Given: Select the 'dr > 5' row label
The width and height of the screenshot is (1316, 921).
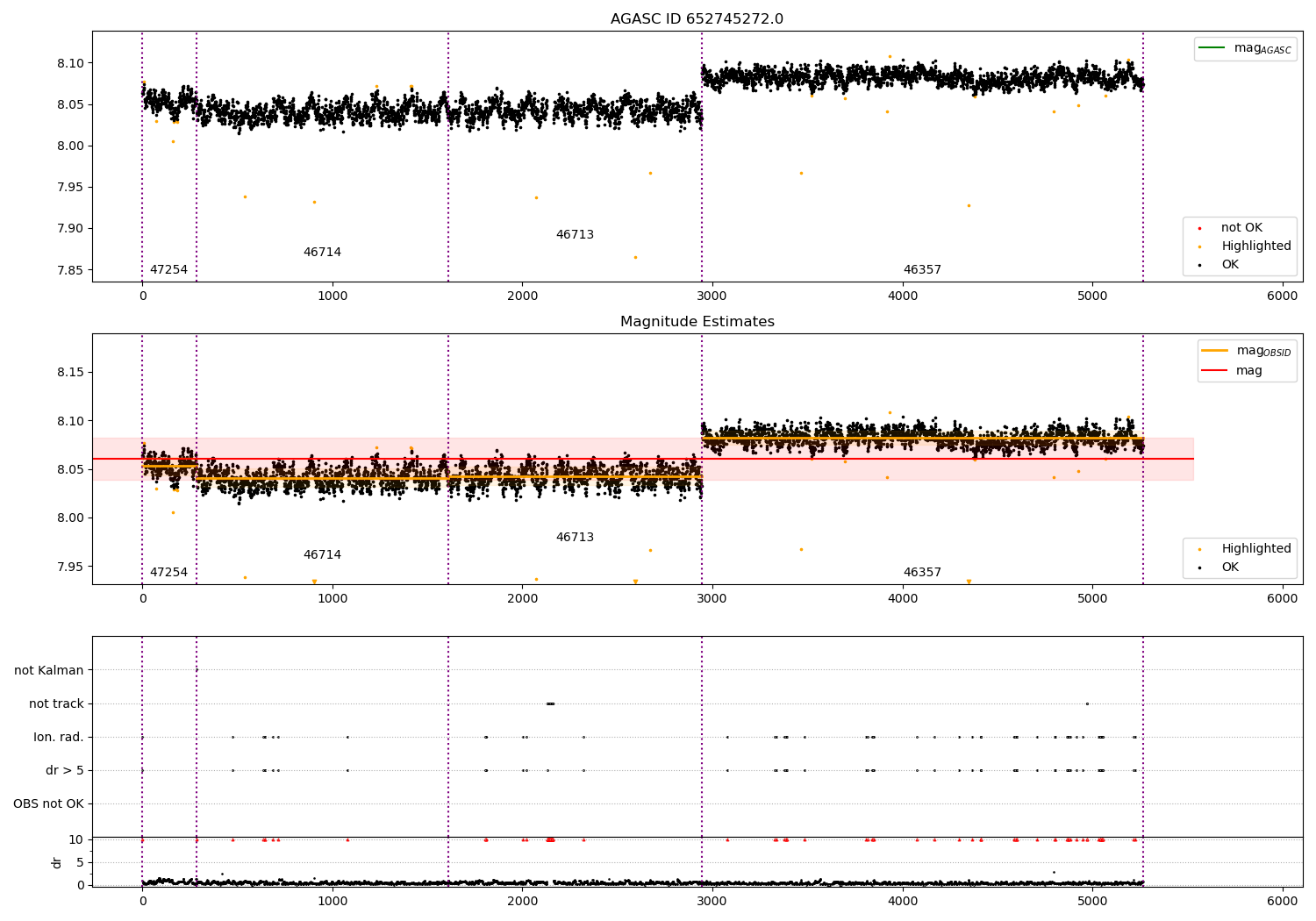Looking at the screenshot, I should click(65, 771).
